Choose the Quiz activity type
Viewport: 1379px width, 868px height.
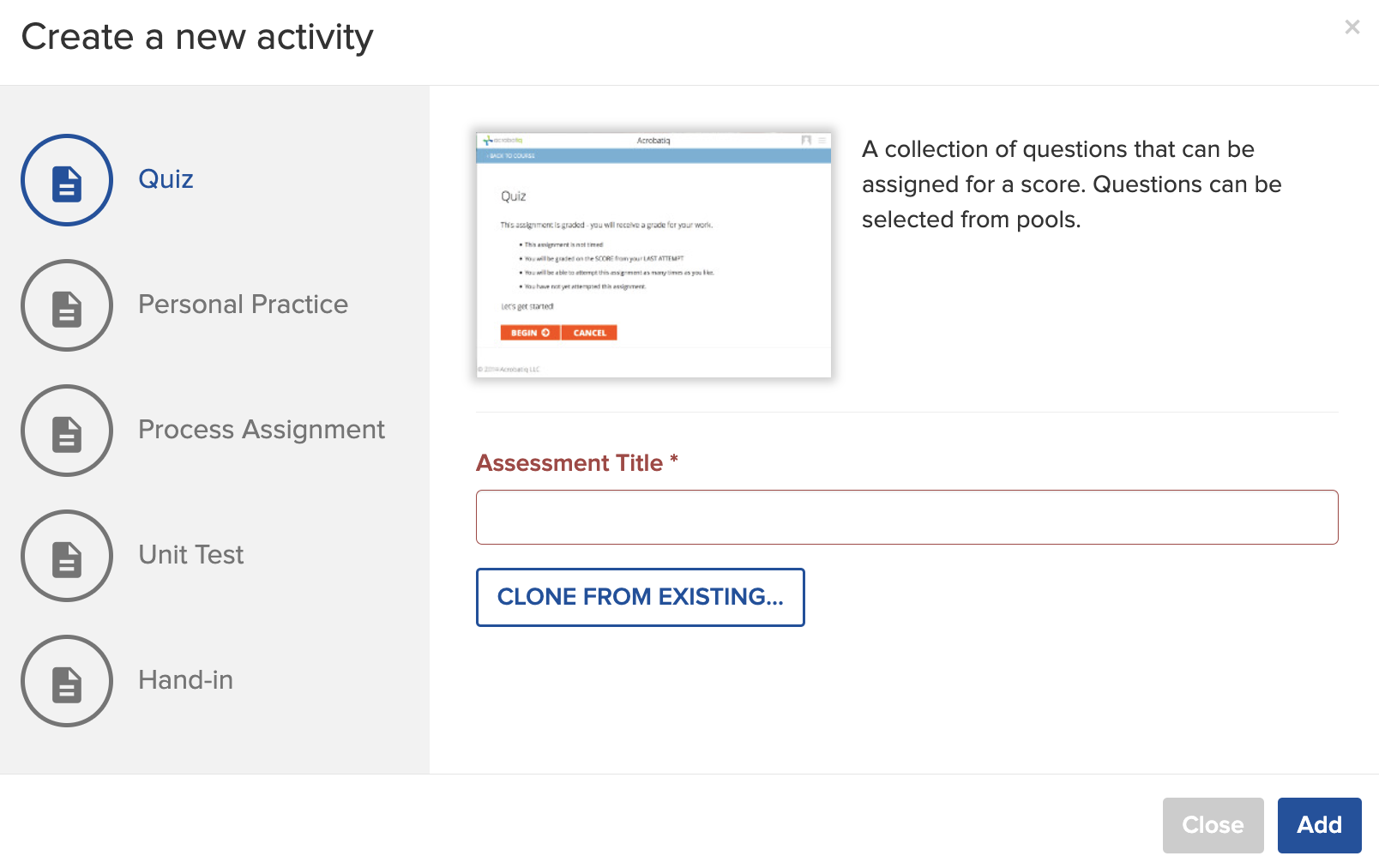coord(166,179)
